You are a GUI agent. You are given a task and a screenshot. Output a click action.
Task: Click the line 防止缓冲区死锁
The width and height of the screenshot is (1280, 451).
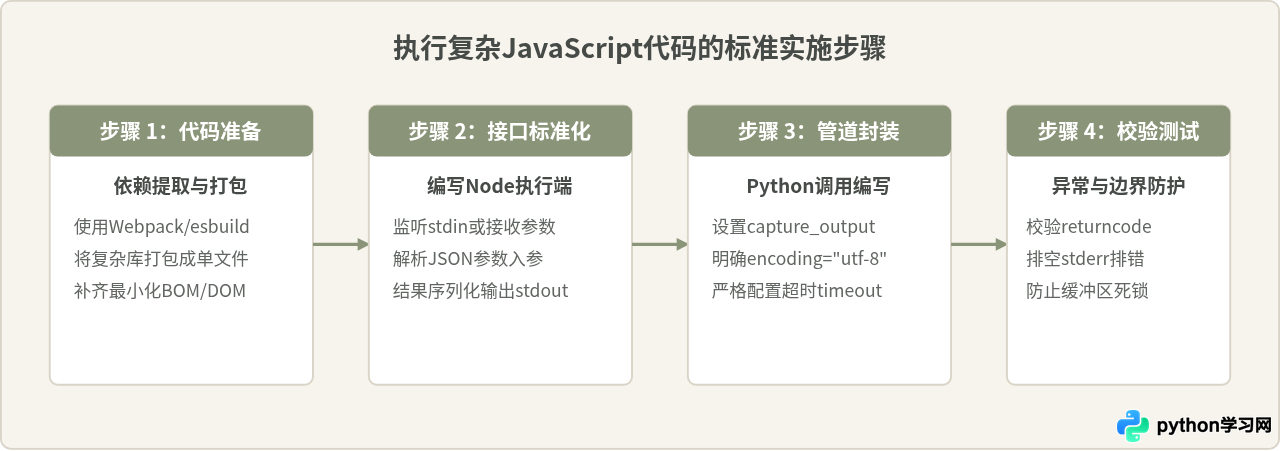coord(1086,292)
